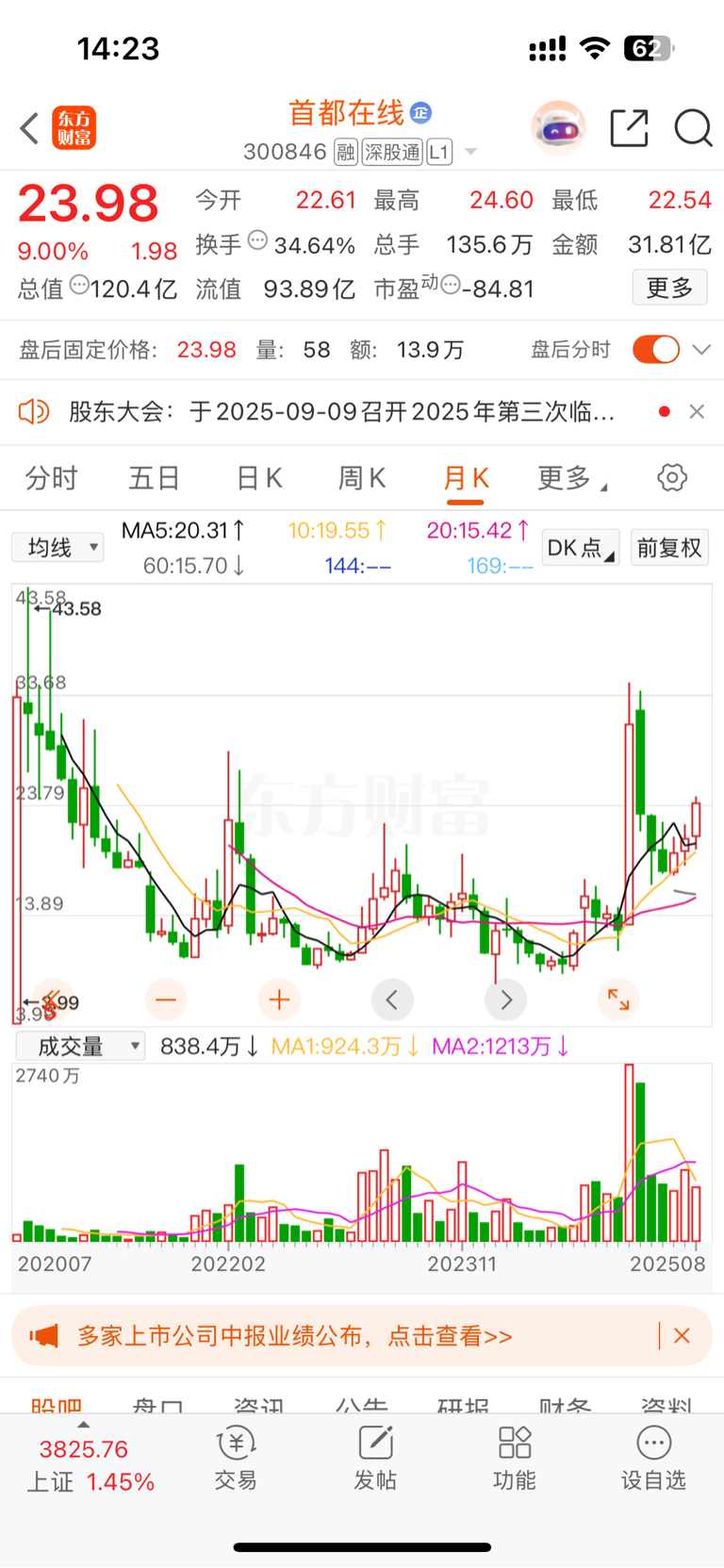Tap the megaphone icon in the 中报业绩 banner
Viewport: 724px width, 1568px height.
pyautogui.click(x=43, y=1336)
